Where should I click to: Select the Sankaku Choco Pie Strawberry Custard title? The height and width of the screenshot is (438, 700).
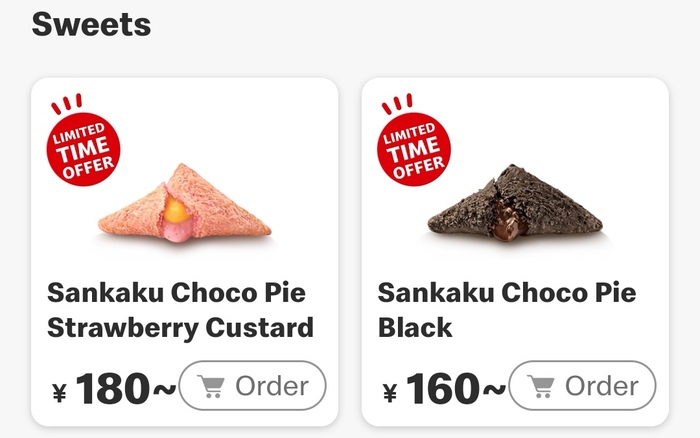(180, 310)
